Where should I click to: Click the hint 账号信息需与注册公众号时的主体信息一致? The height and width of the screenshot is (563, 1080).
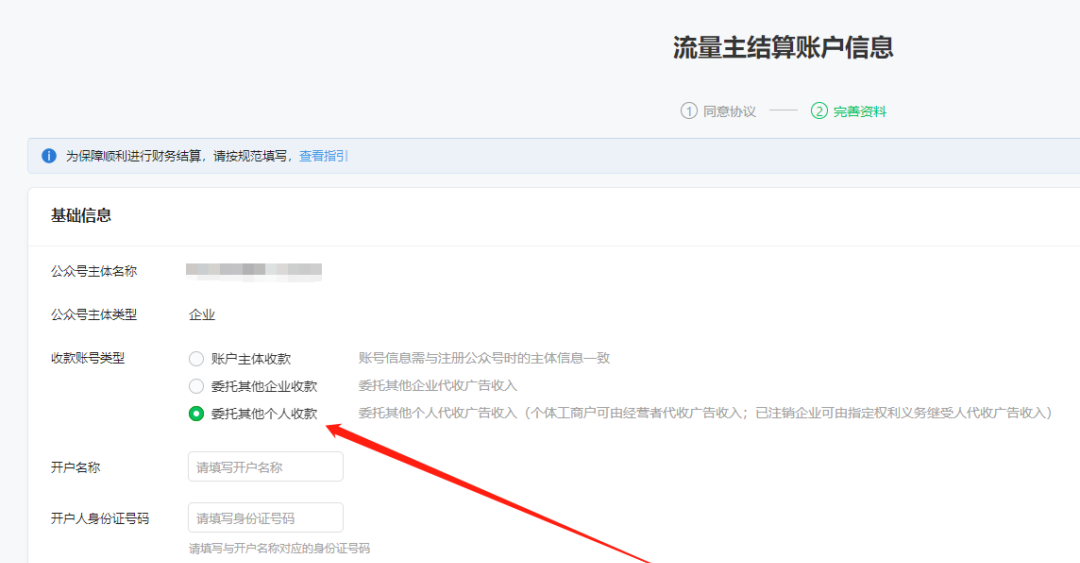484,358
